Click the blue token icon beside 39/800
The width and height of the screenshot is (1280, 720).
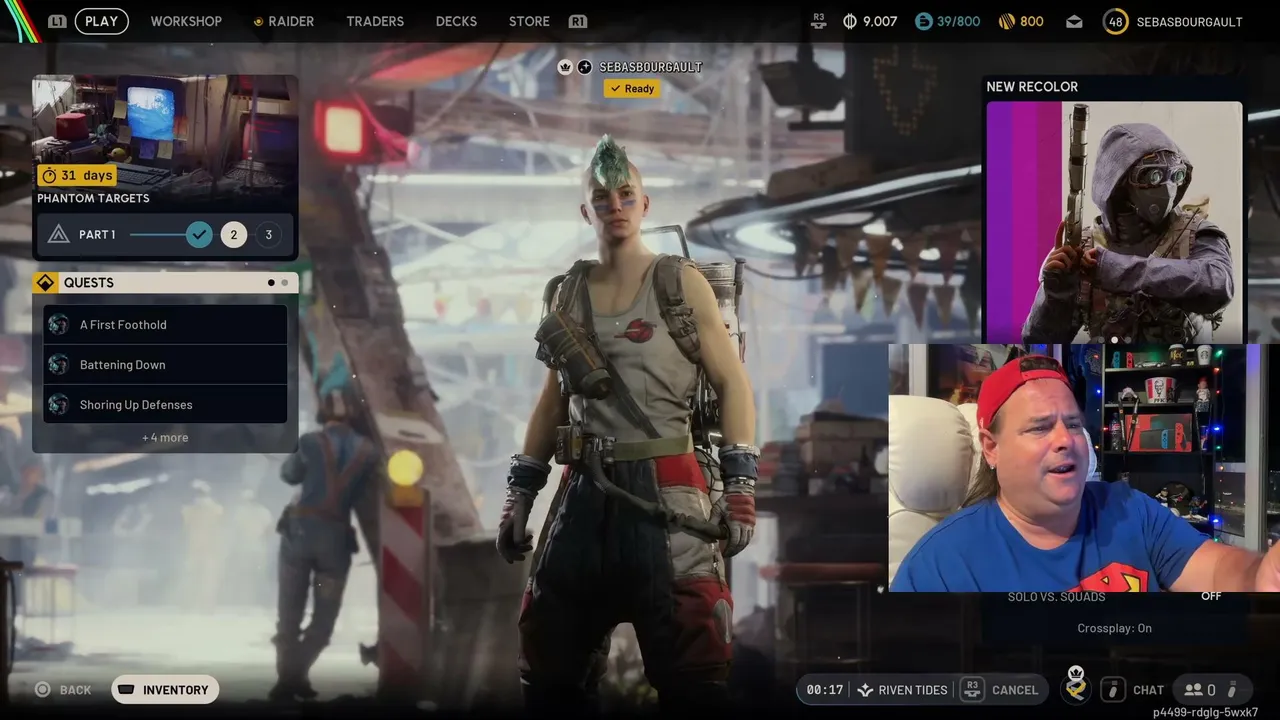pyautogui.click(x=924, y=21)
